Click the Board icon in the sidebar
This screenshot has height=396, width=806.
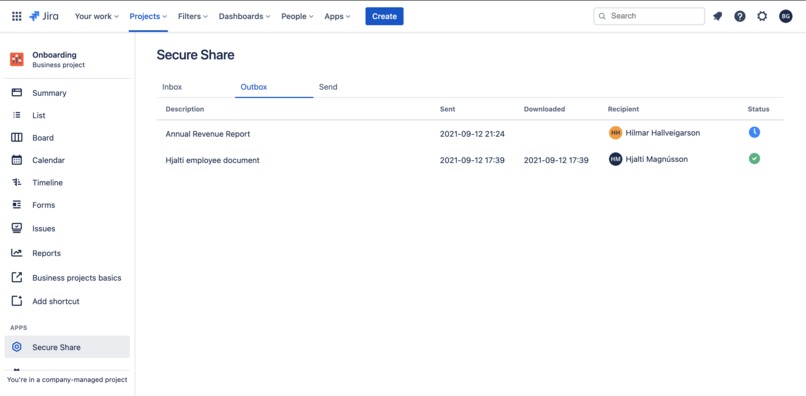coord(17,137)
